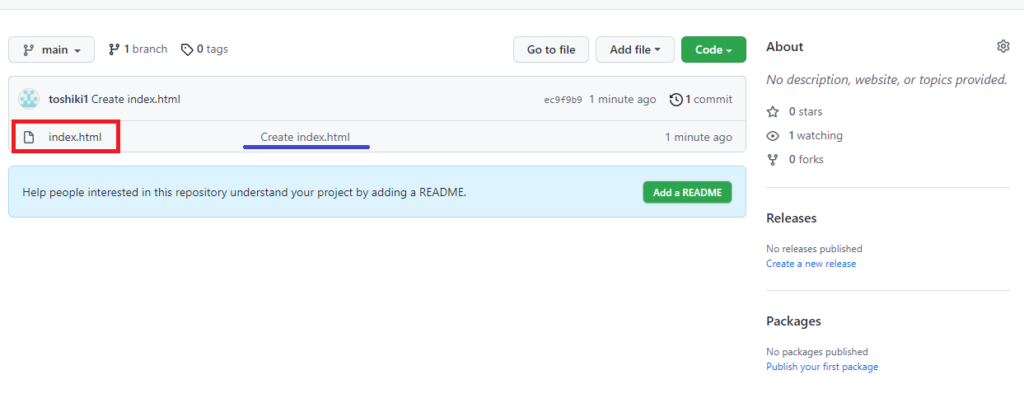Open the index.html file link
This screenshot has height=403, width=1024.
tap(75, 137)
